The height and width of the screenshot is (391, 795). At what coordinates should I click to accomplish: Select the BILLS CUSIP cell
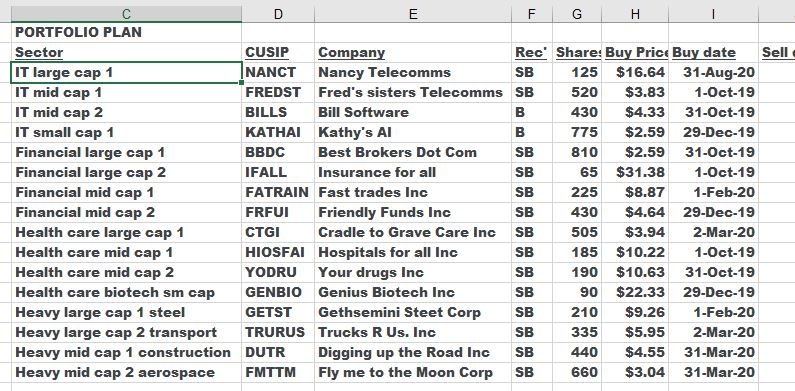click(x=278, y=112)
